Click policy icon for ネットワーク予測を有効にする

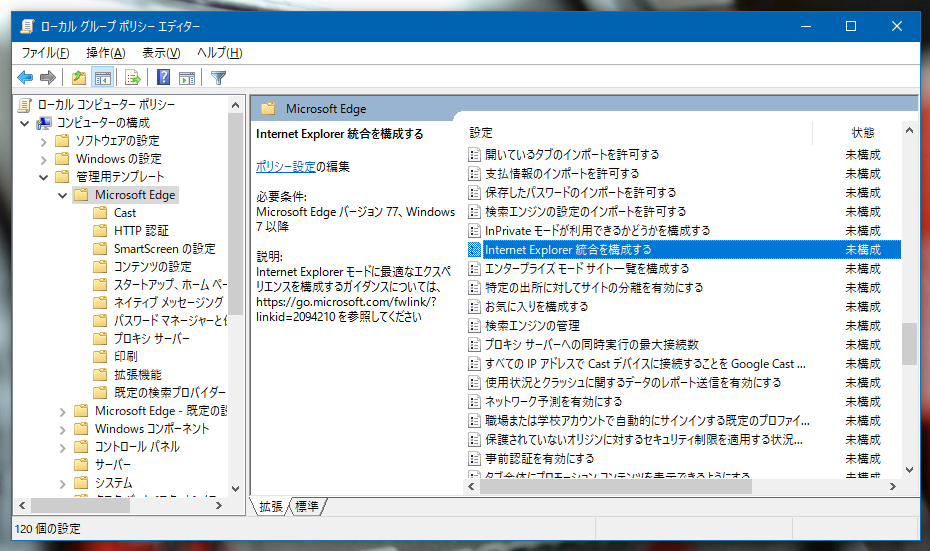[x=474, y=402]
